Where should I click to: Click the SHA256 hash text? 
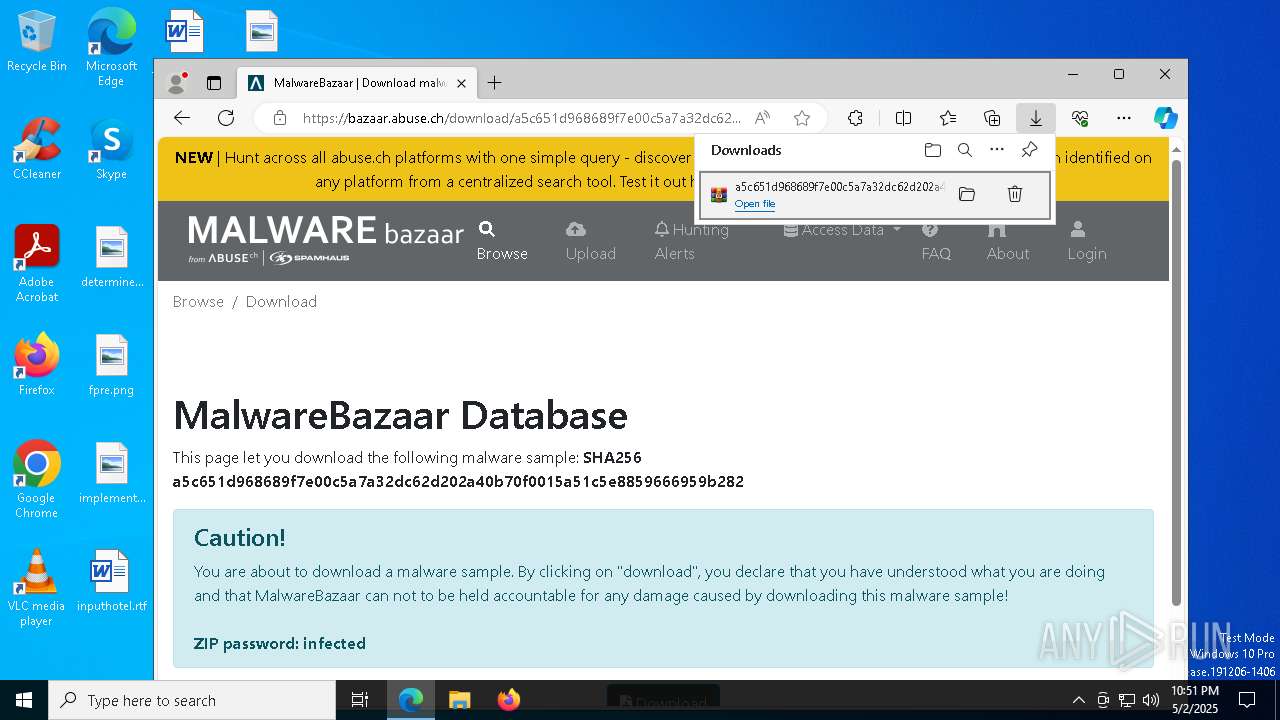point(458,482)
